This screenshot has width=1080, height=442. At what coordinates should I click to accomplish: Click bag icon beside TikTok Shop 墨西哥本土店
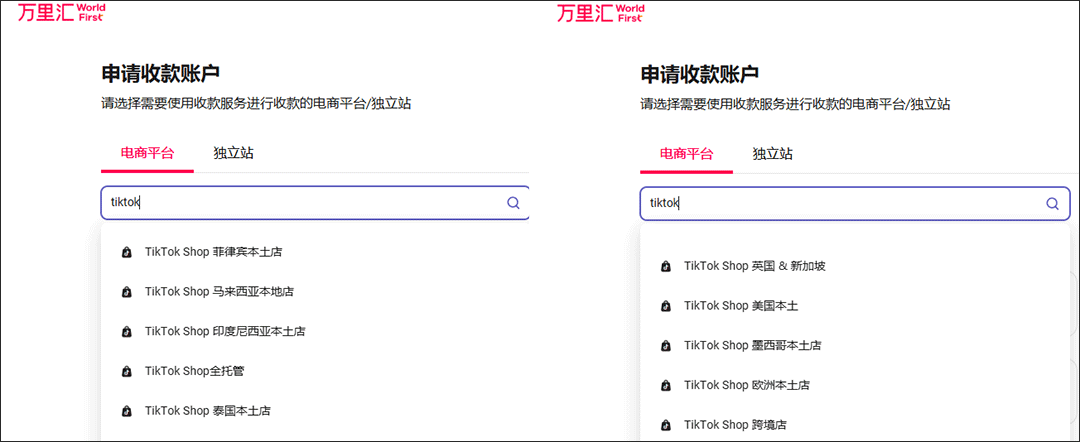click(x=665, y=346)
